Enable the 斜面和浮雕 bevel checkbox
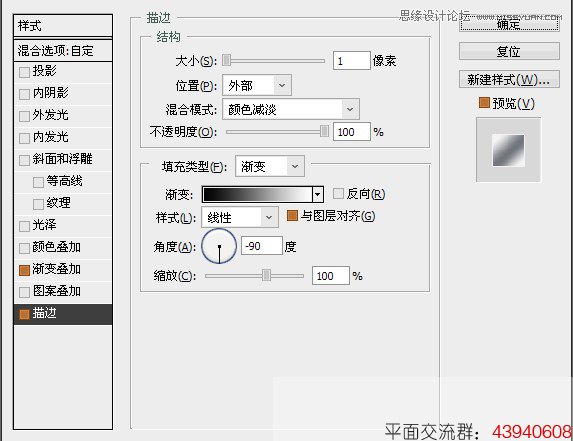573x441 pixels. tap(24, 160)
